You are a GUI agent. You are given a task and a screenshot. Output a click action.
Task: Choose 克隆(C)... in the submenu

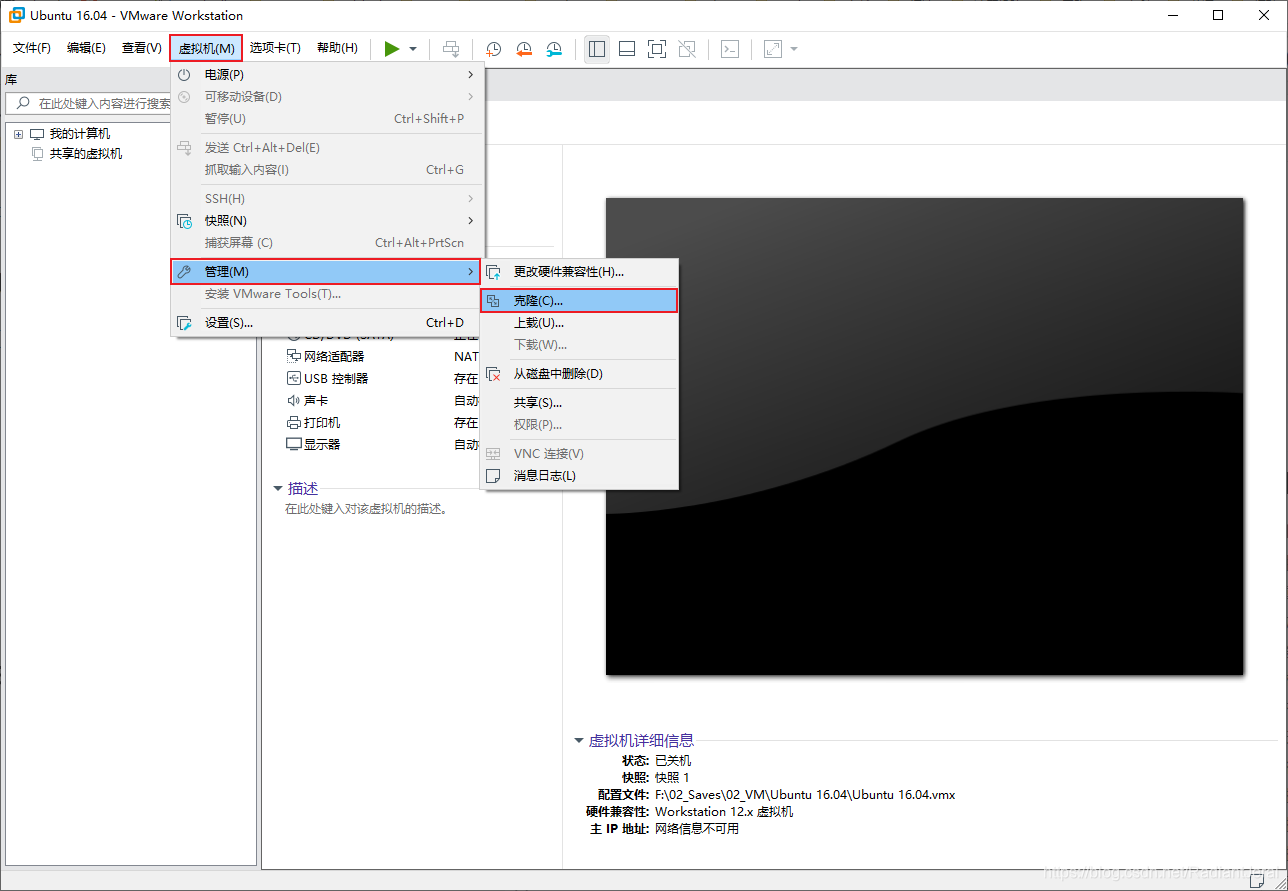pyautogui.click(x=579, y=300)
